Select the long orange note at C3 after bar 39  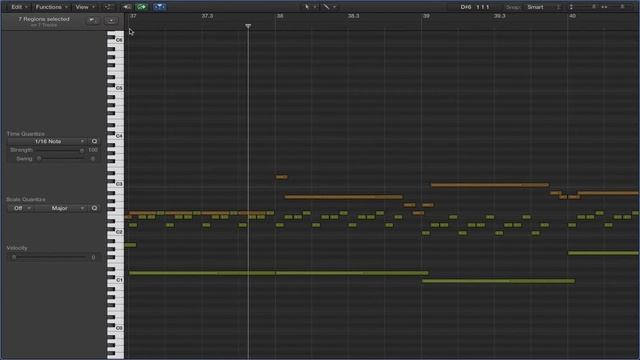pyautogui.click(x=490, y=185)
